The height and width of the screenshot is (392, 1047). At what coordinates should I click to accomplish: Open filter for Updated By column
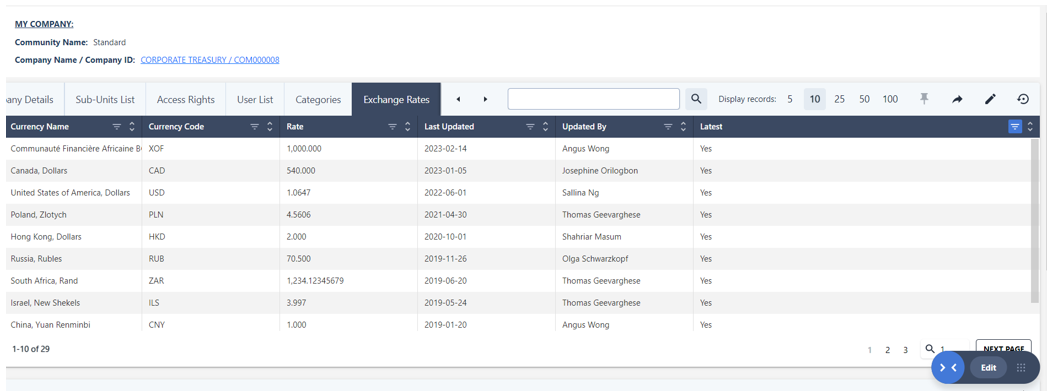(x=668, y=126)
